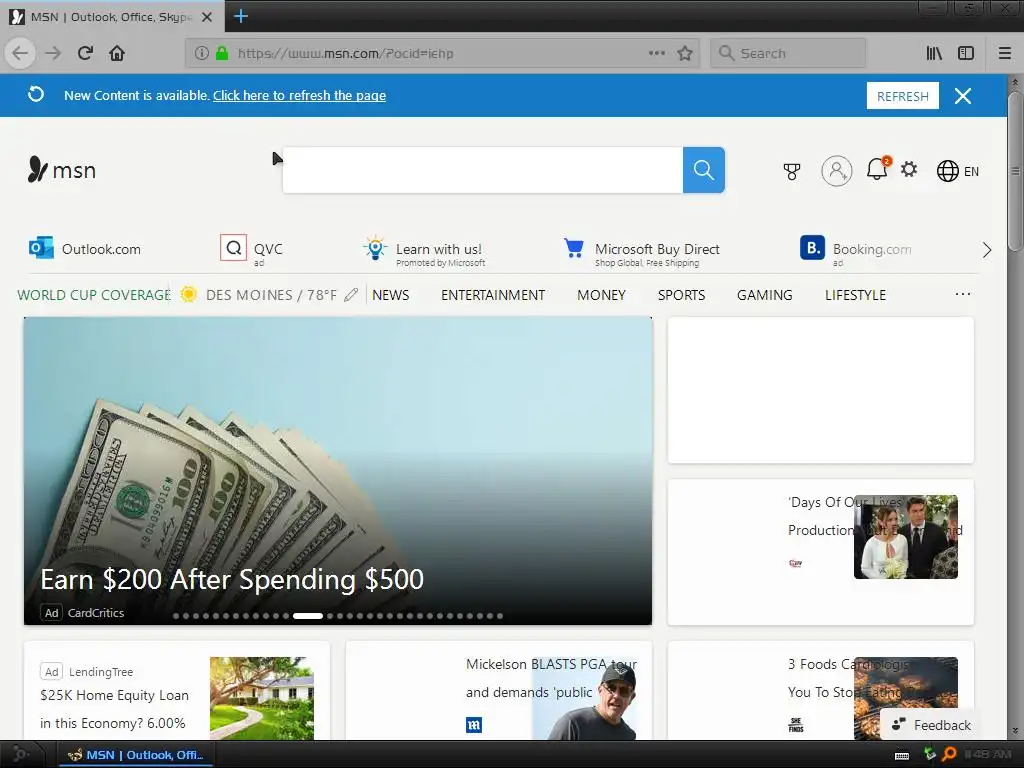Viewport: 1024px width, 768px height.
Task: Open Des Moines weather forecast
Action: pyautogui.click(x=261, y=295)
